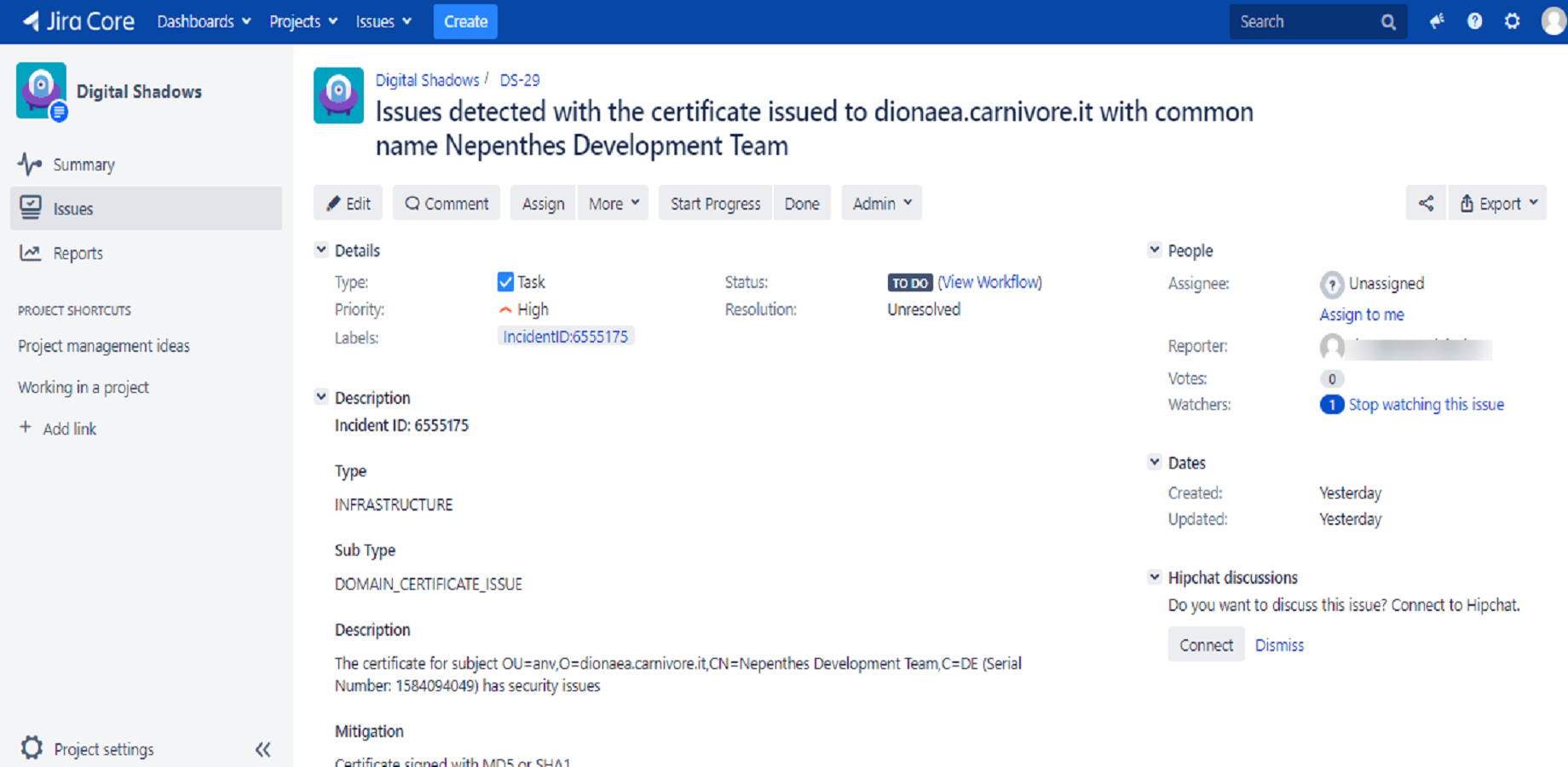Click the Reports chart icon in the sidebar
This screenshot has width=1568, height=767.
[30, 252]
